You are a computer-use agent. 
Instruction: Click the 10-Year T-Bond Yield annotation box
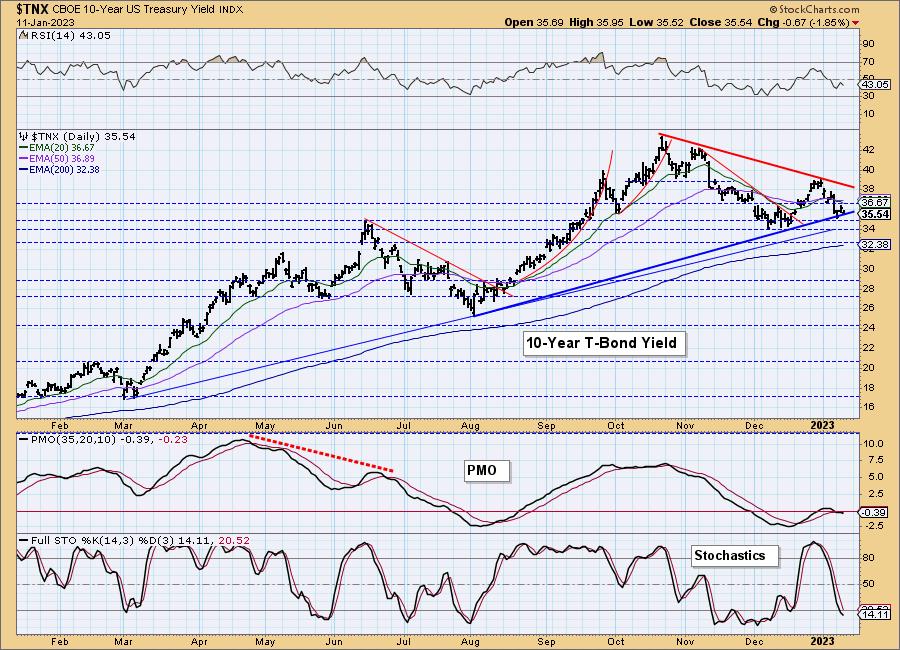pos(603,343)
